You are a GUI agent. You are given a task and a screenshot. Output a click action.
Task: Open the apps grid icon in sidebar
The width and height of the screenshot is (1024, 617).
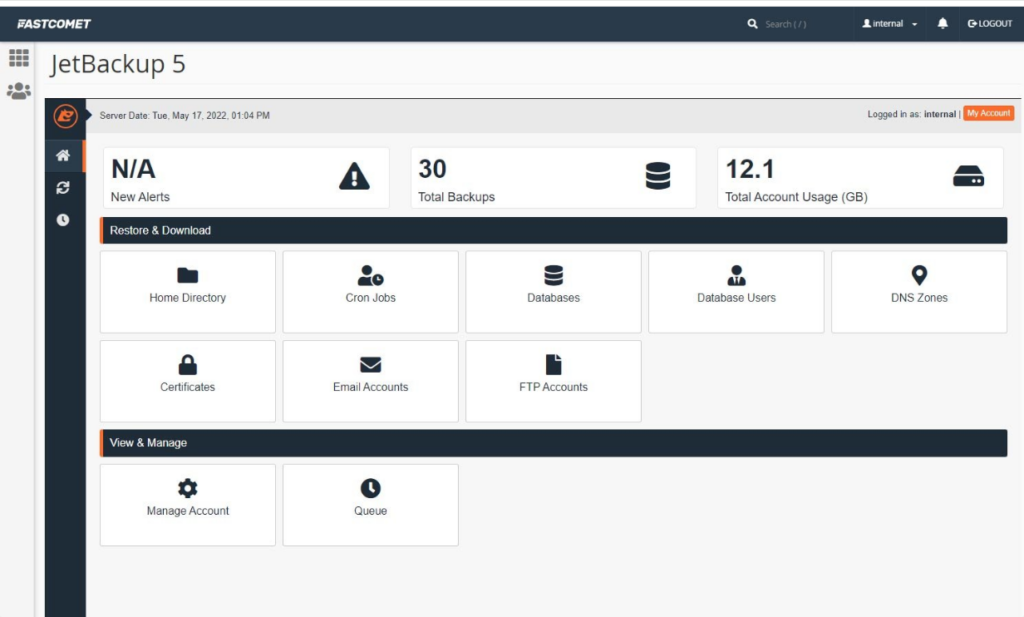19,58
